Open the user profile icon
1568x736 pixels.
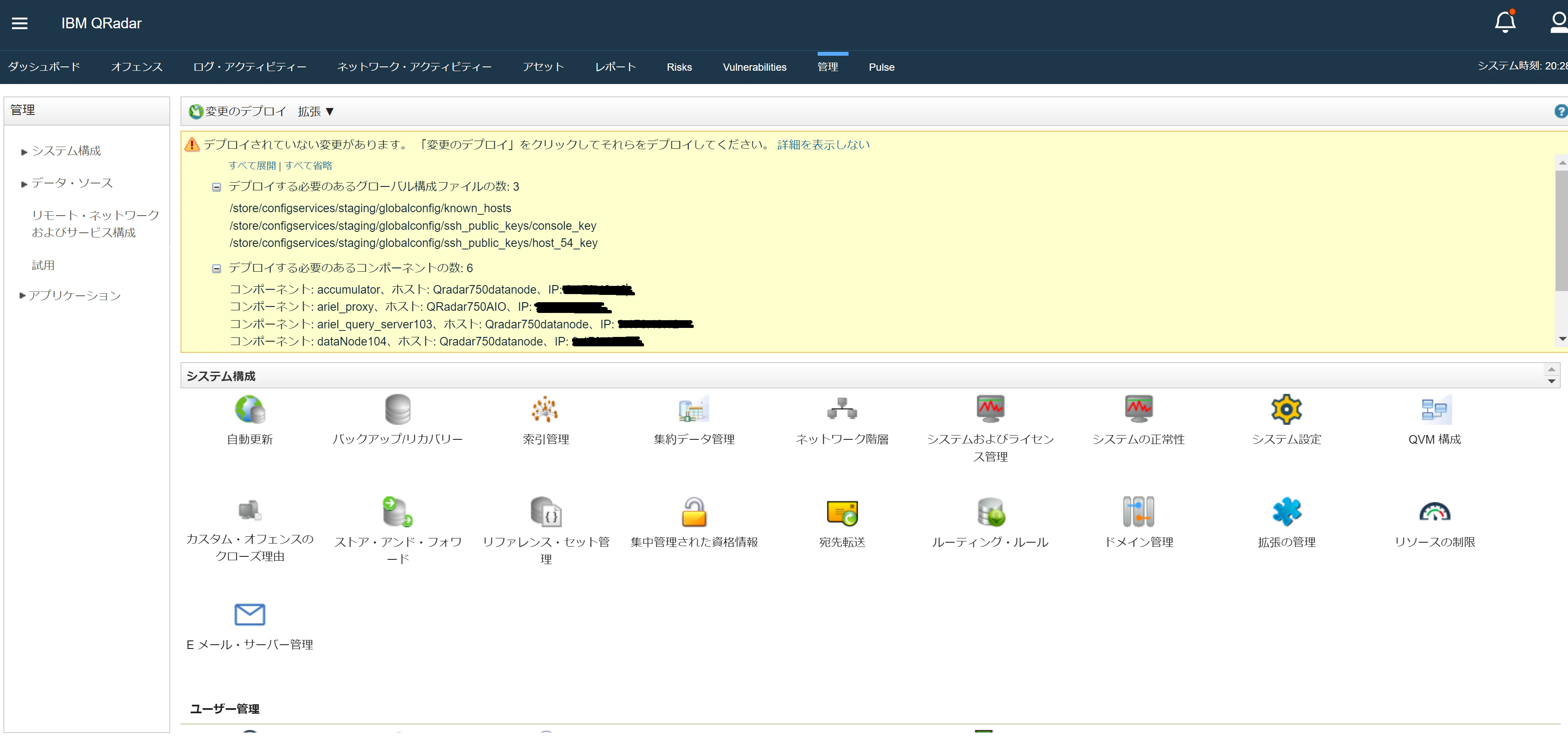[x=1559, y=22]
